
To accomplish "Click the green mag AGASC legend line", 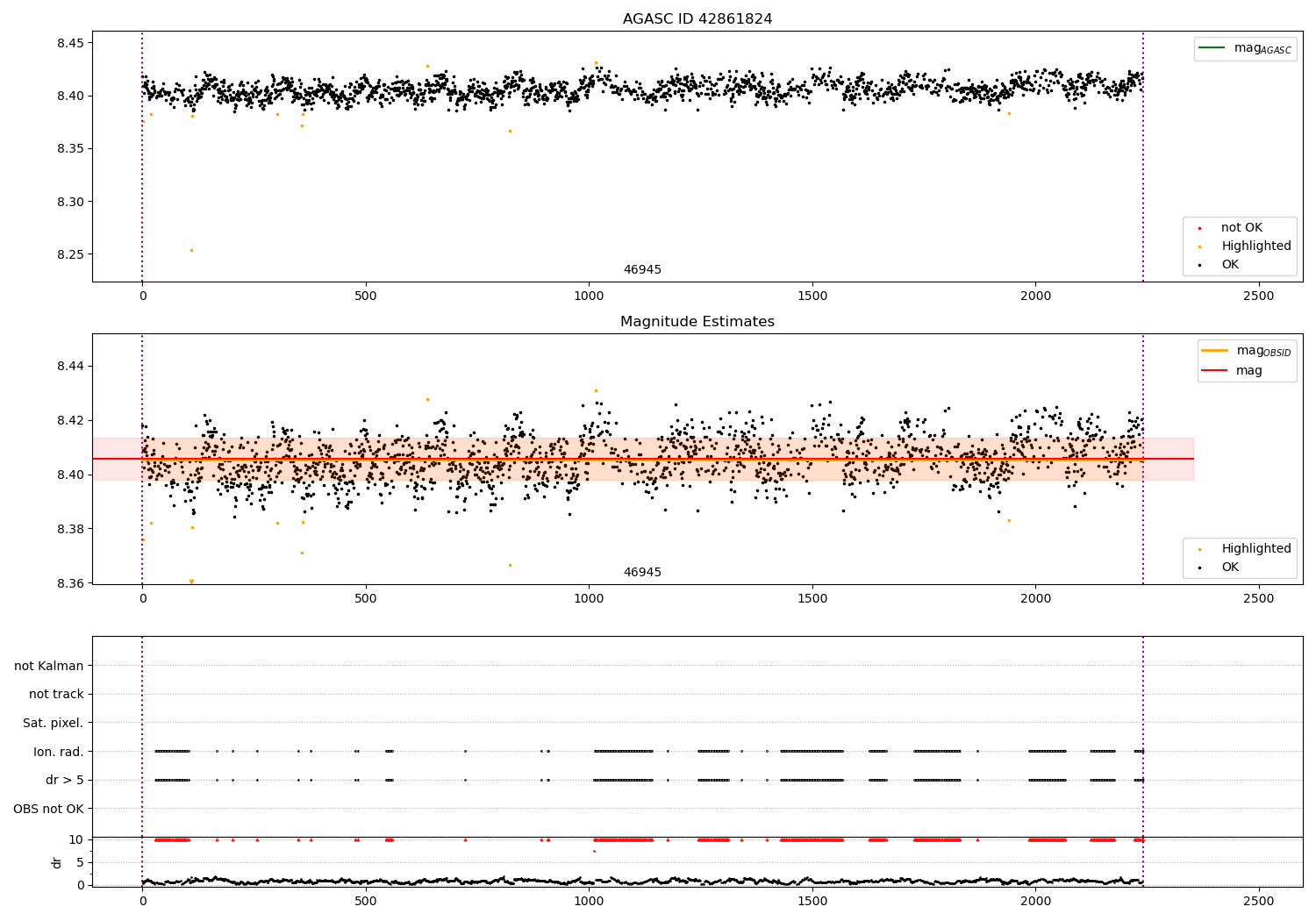I will (1212, 47).
